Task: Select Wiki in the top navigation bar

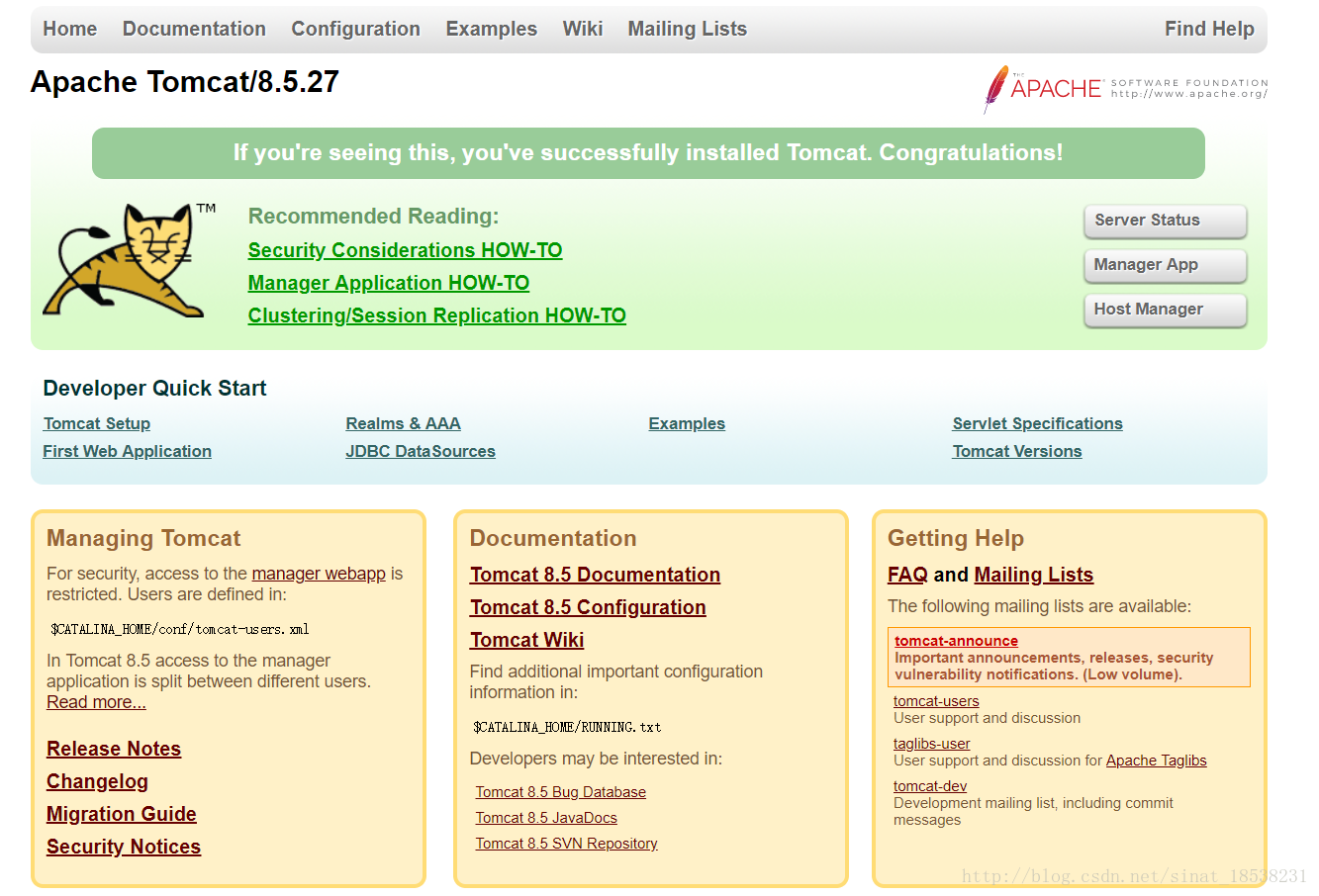Action: pos(583,29)
